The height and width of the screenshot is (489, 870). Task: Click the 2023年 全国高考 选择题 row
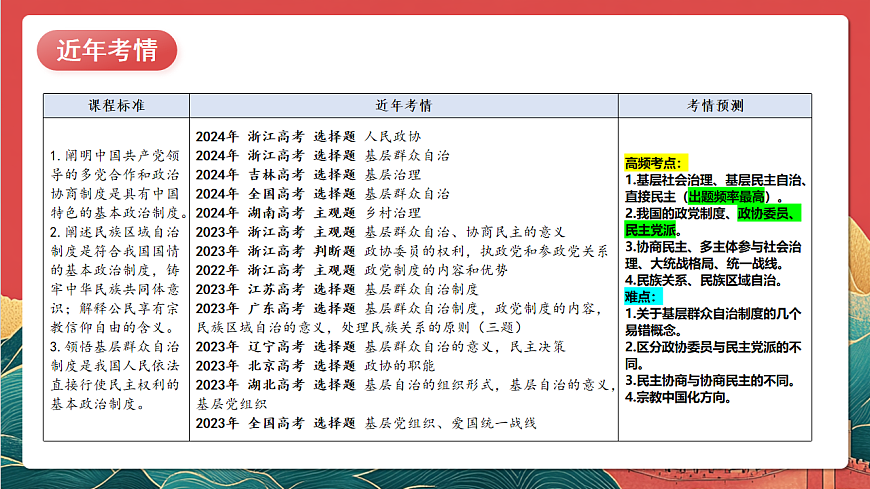point(366,424)
